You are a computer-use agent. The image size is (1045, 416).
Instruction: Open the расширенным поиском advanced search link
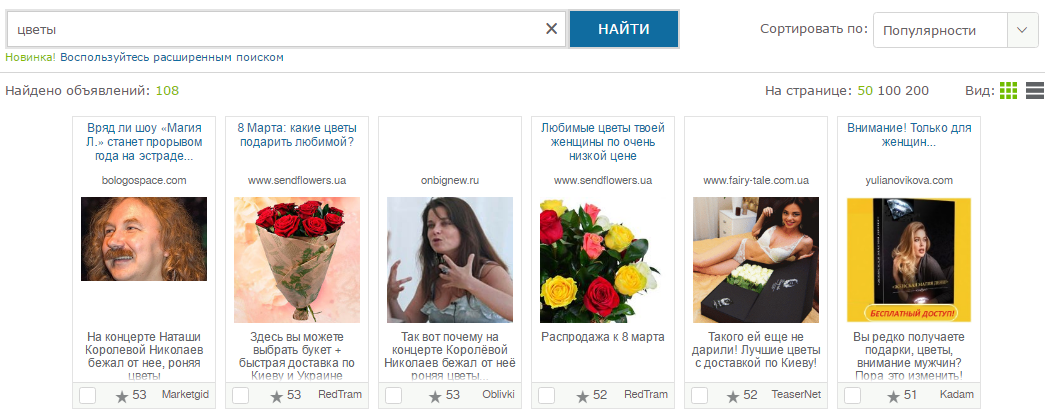click(219, 57)
